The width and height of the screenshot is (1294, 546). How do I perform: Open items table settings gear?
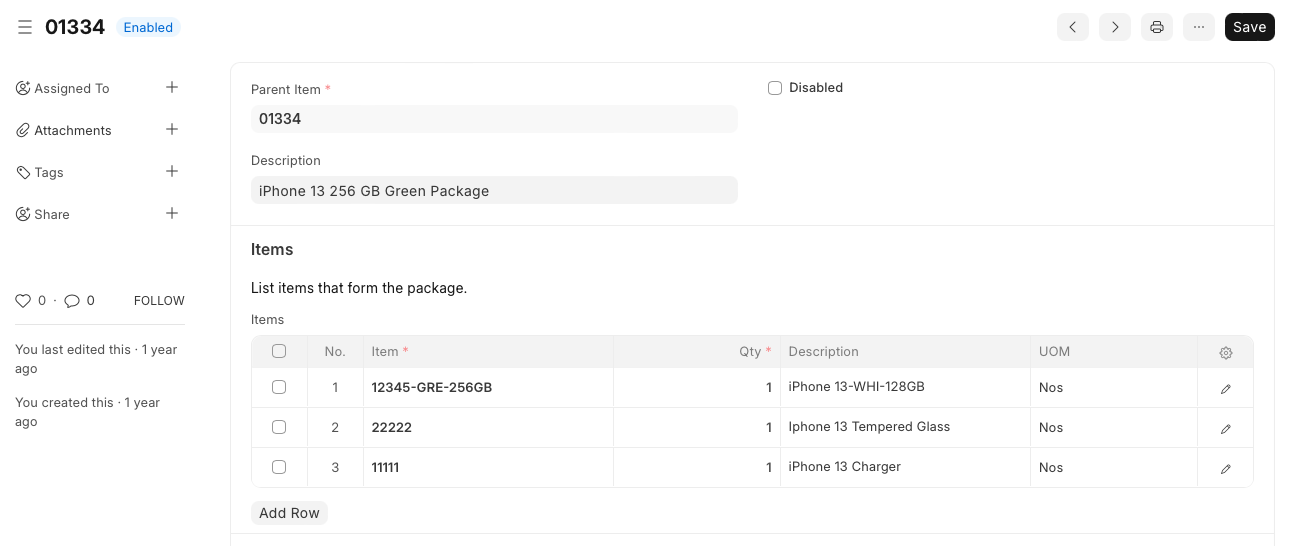coord(1226,353)
